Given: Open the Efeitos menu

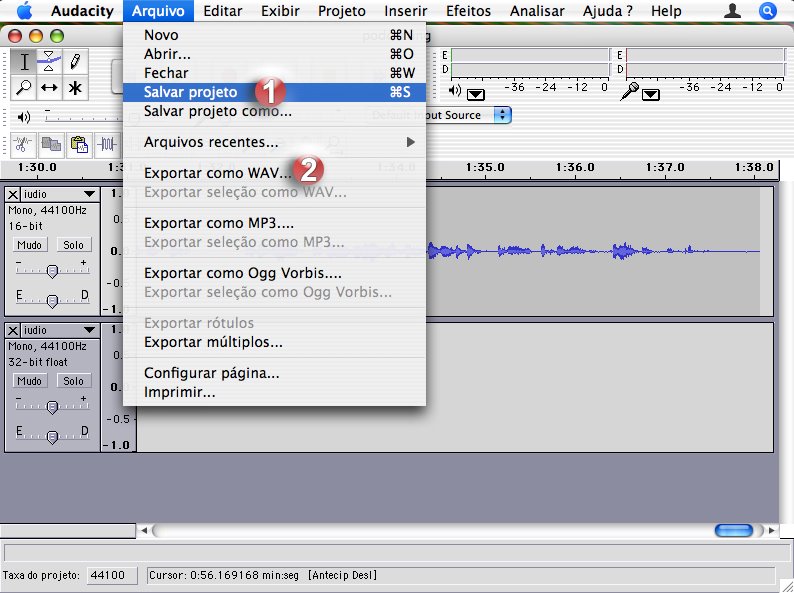Looking at the screenshot, I should 468,11.
